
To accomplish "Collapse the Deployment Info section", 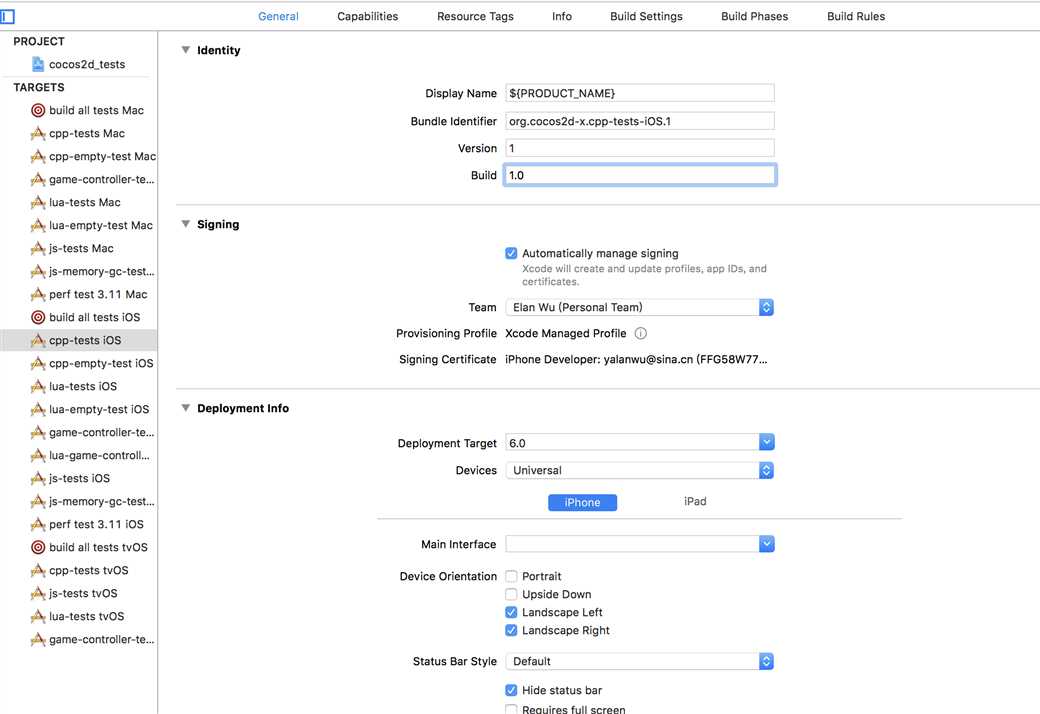I will tap(186, 408).
